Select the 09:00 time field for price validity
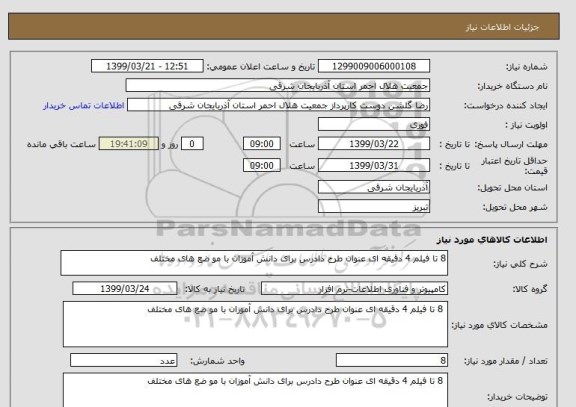 pos(262,165)
